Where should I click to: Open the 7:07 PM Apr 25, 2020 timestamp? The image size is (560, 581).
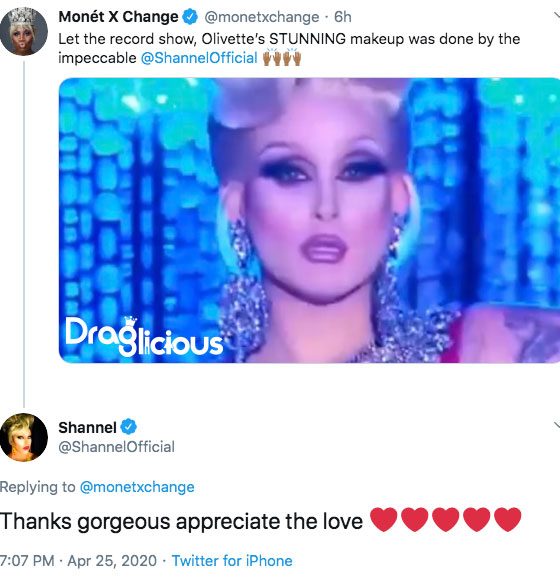pyautogui.click(x=79, y=561)
